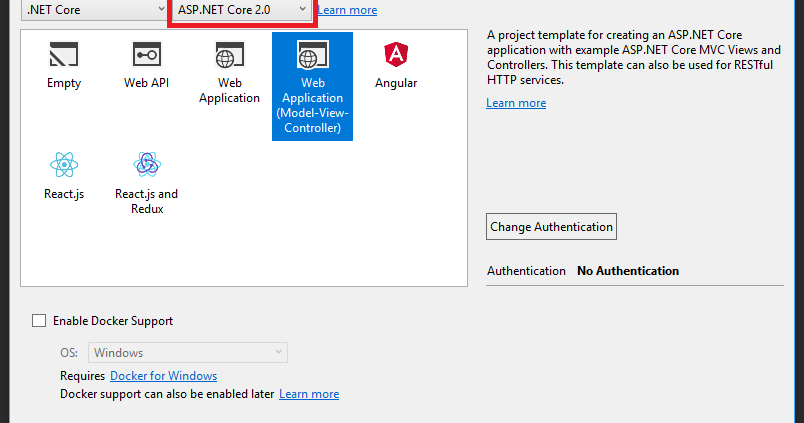Click the template description paragraph

(634, 57)
